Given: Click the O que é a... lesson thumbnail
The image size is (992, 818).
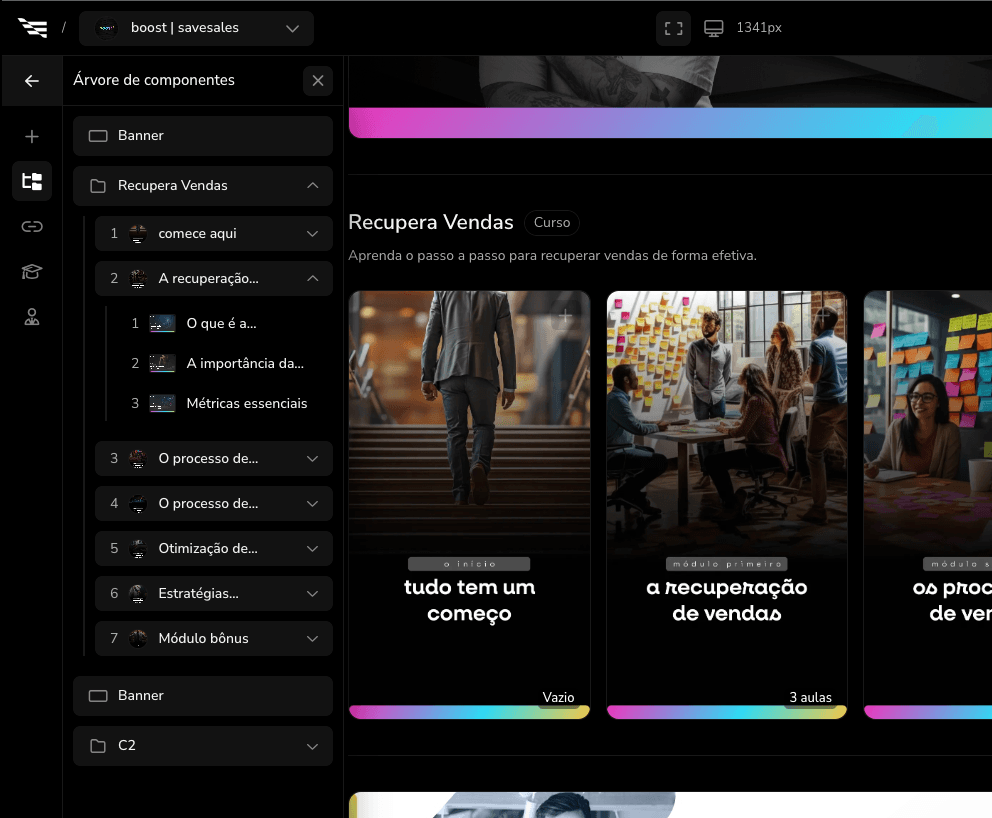Looking at the screenshot, I should click(x=162, y=323).
